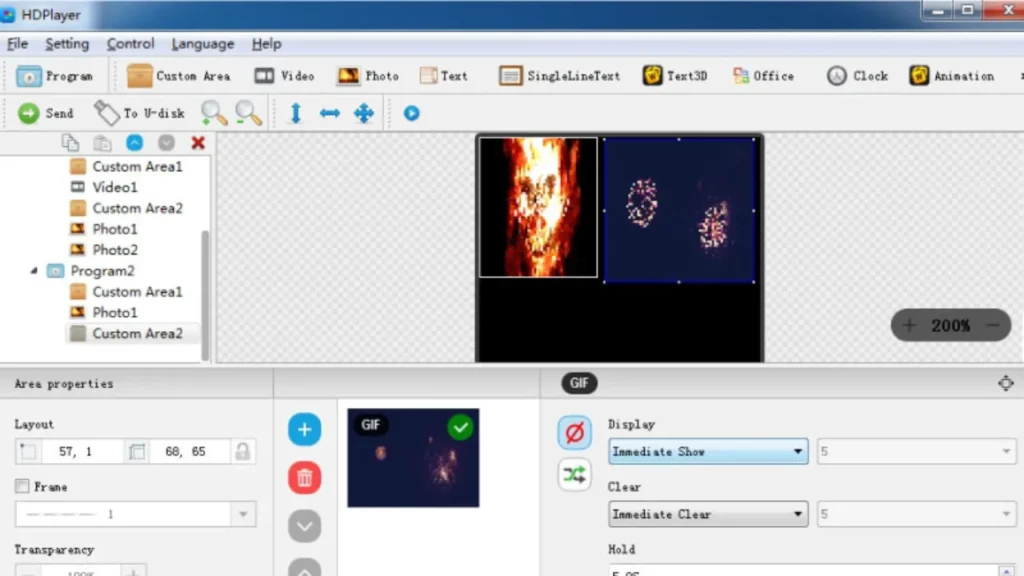
Task: Click the zoom plus button at 200%
Action: point(909,325)
